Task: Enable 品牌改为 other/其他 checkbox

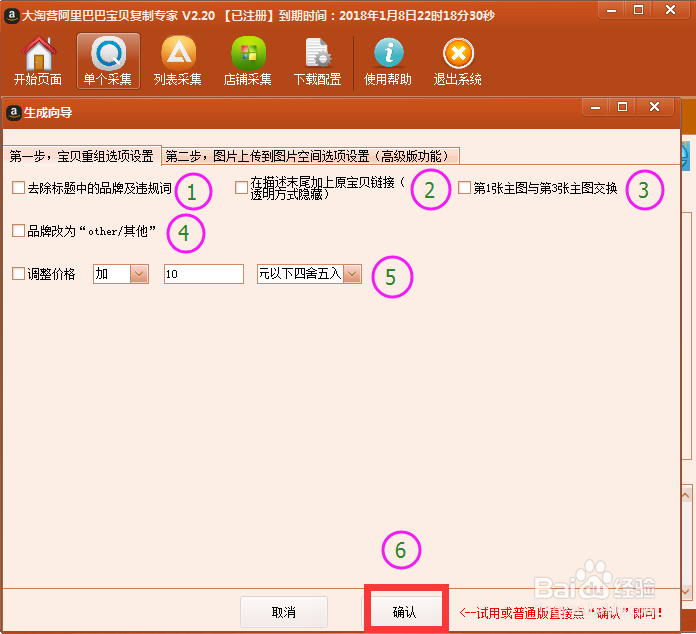Action: [x=19, y=231]
